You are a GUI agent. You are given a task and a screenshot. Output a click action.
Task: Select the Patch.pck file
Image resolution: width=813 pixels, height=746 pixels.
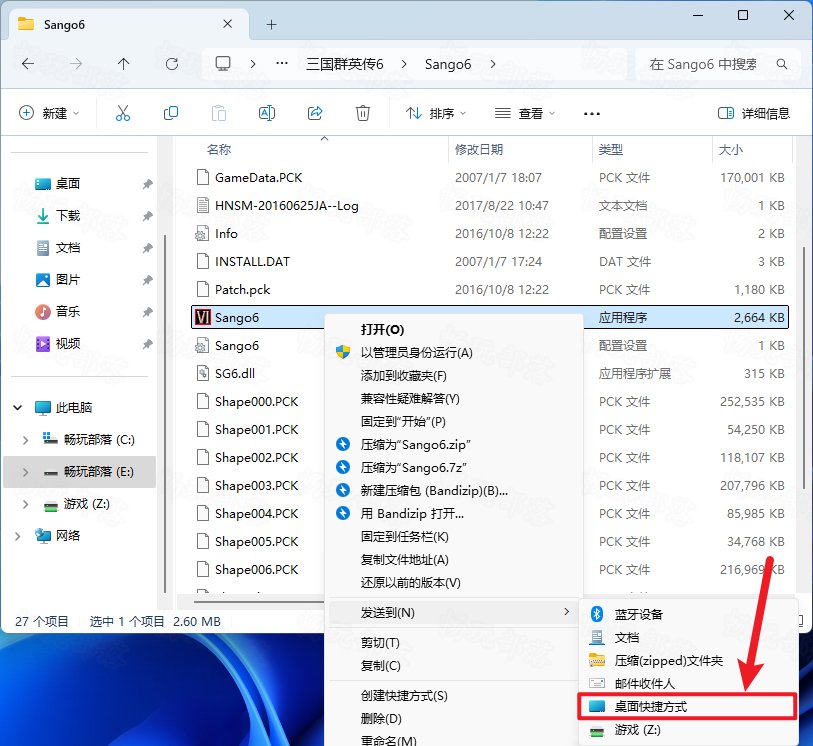pyautogui.click(x=490, y=289)
